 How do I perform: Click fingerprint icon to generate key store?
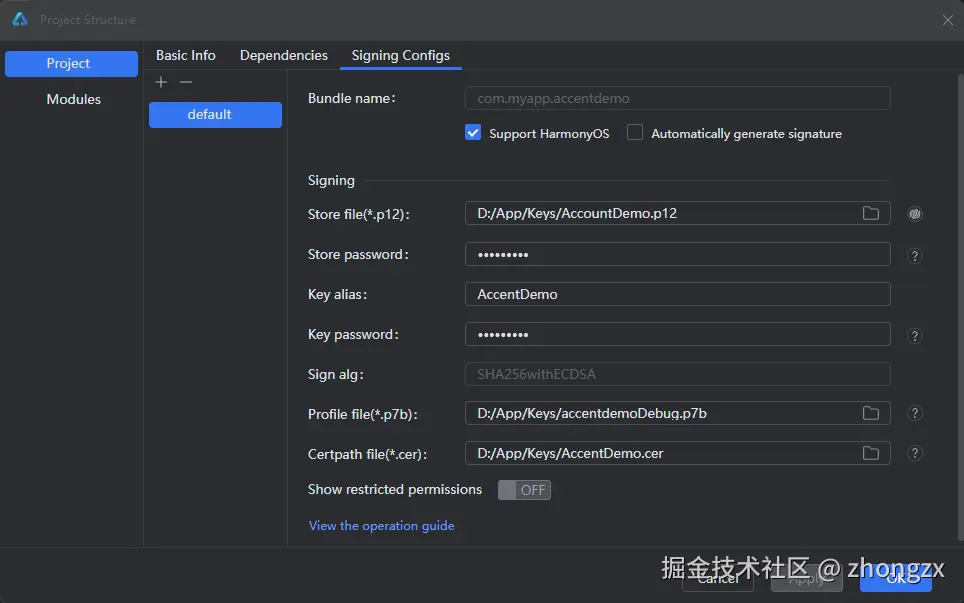point(915,214)
